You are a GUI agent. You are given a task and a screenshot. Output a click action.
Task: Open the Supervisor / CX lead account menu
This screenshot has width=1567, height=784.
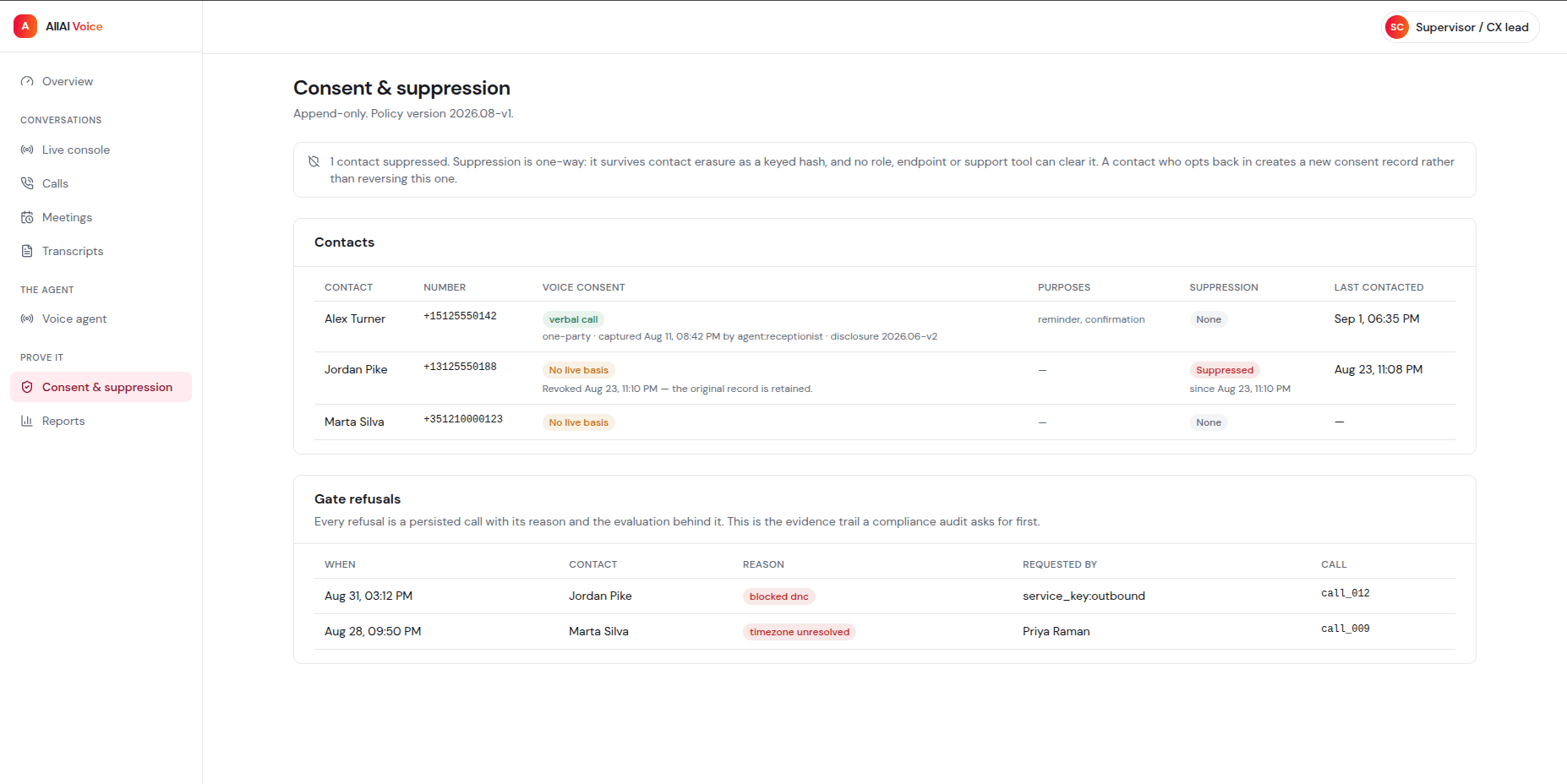tap(1460, 27)
